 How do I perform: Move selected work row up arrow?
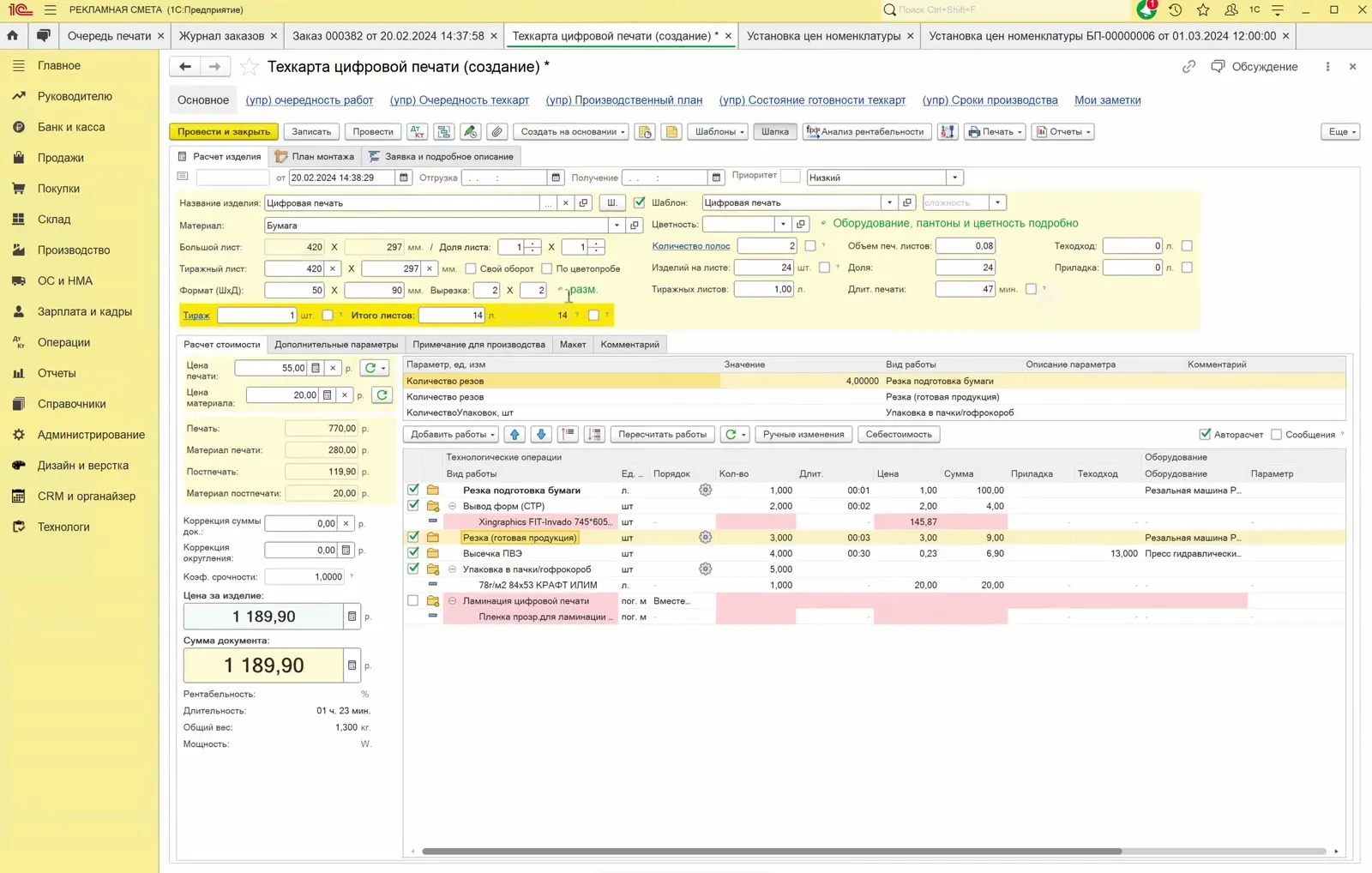coord(514,435)
